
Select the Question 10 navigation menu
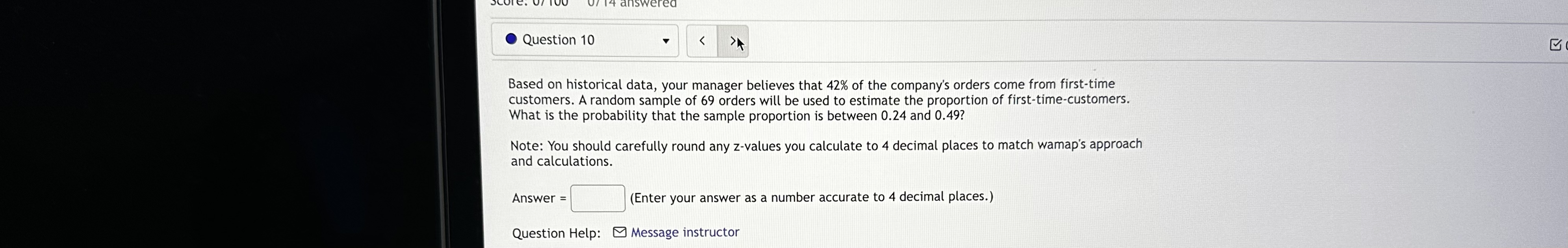[x=585, y=39]
